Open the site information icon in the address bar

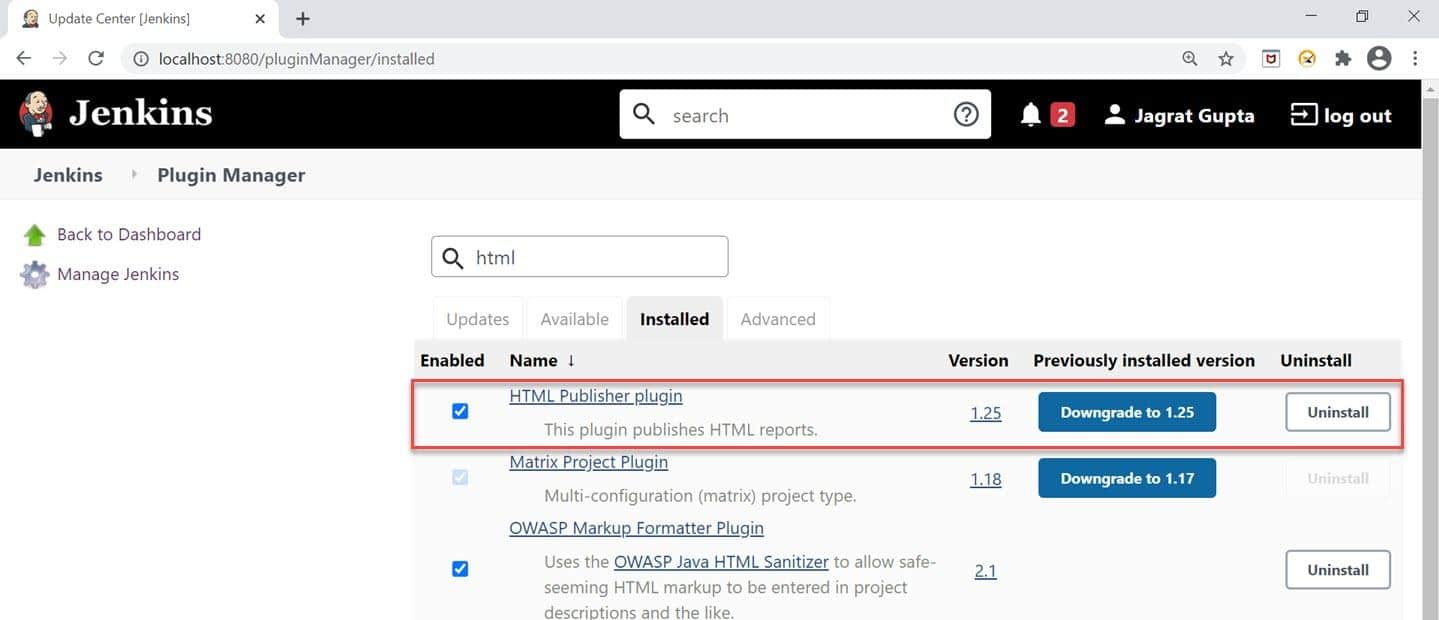[x=141, y=59]
